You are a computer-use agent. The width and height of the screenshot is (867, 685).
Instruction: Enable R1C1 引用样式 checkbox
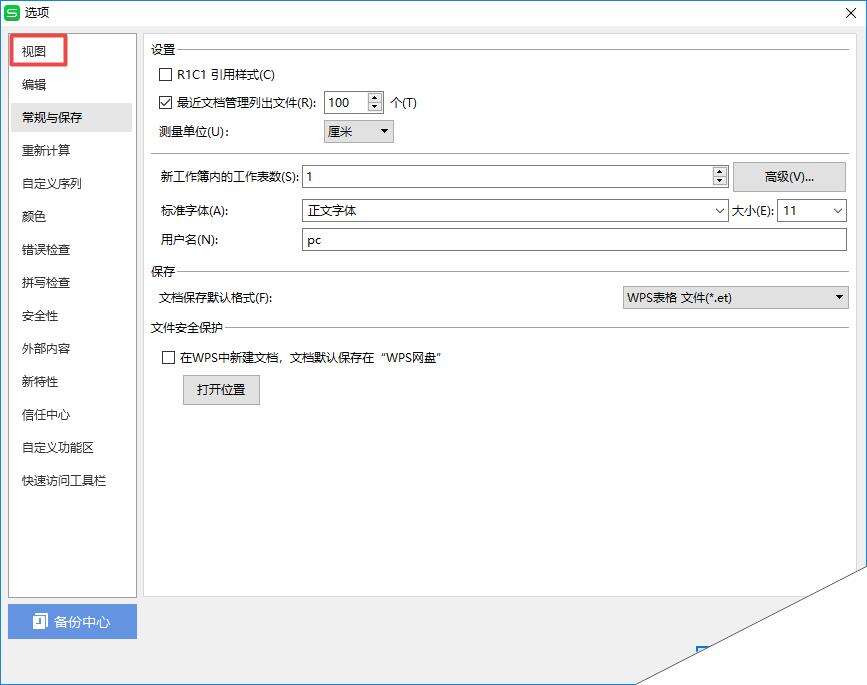point(165,74)
